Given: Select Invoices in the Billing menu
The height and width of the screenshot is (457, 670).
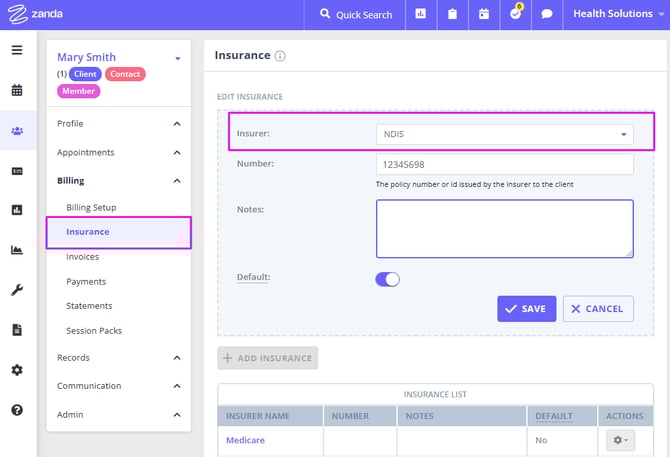Looking at the screenshot, I should [82, 257].
